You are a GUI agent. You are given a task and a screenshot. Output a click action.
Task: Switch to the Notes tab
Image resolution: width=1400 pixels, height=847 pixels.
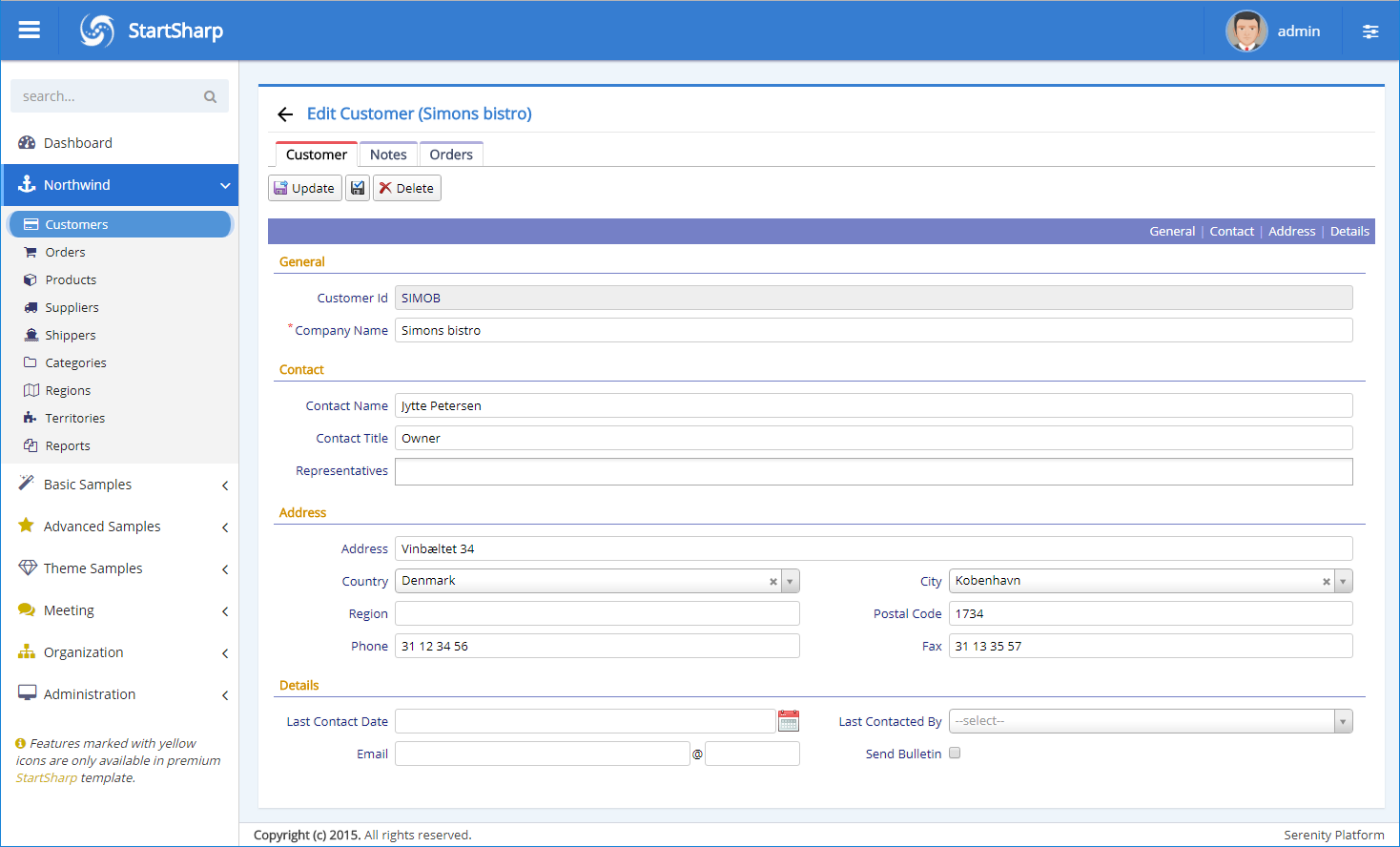[388, 155]
